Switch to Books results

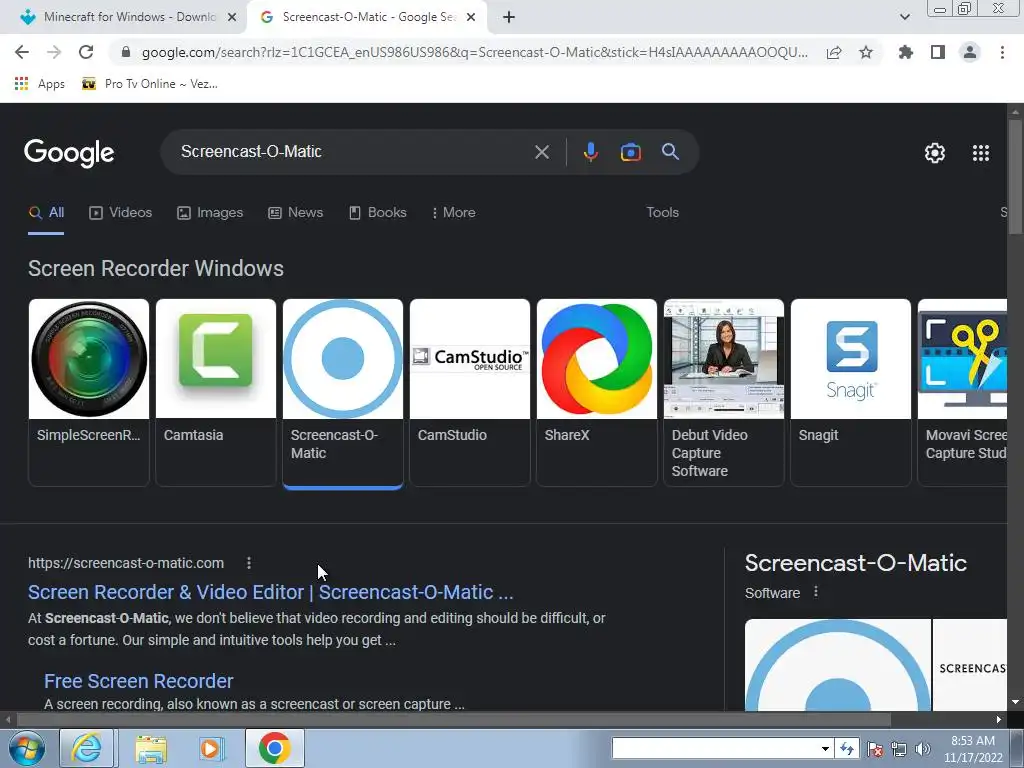point(377,213)
